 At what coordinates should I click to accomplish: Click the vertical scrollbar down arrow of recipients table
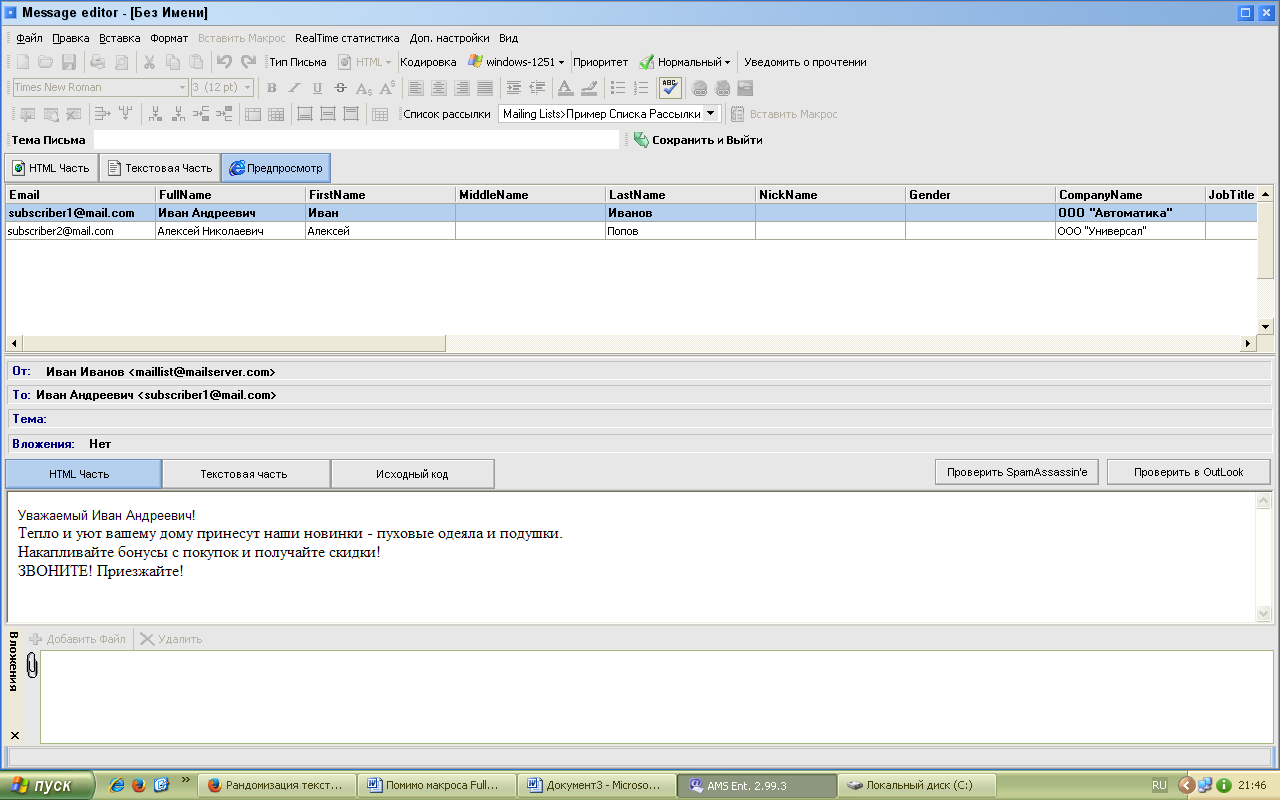[1265, 326]
